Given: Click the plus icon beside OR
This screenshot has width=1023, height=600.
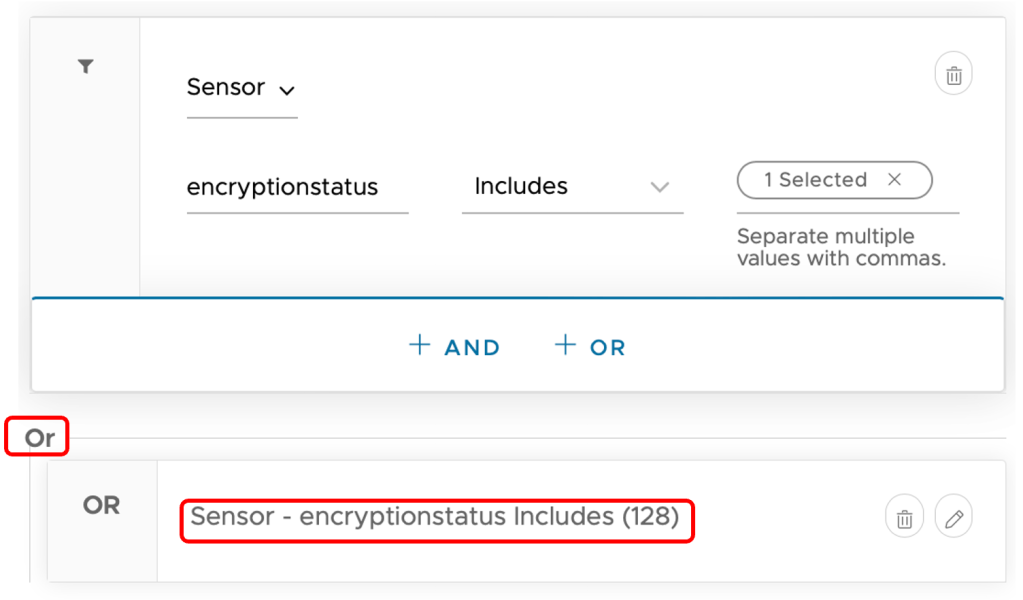Looking at the screenshot, I should (566, 346).
